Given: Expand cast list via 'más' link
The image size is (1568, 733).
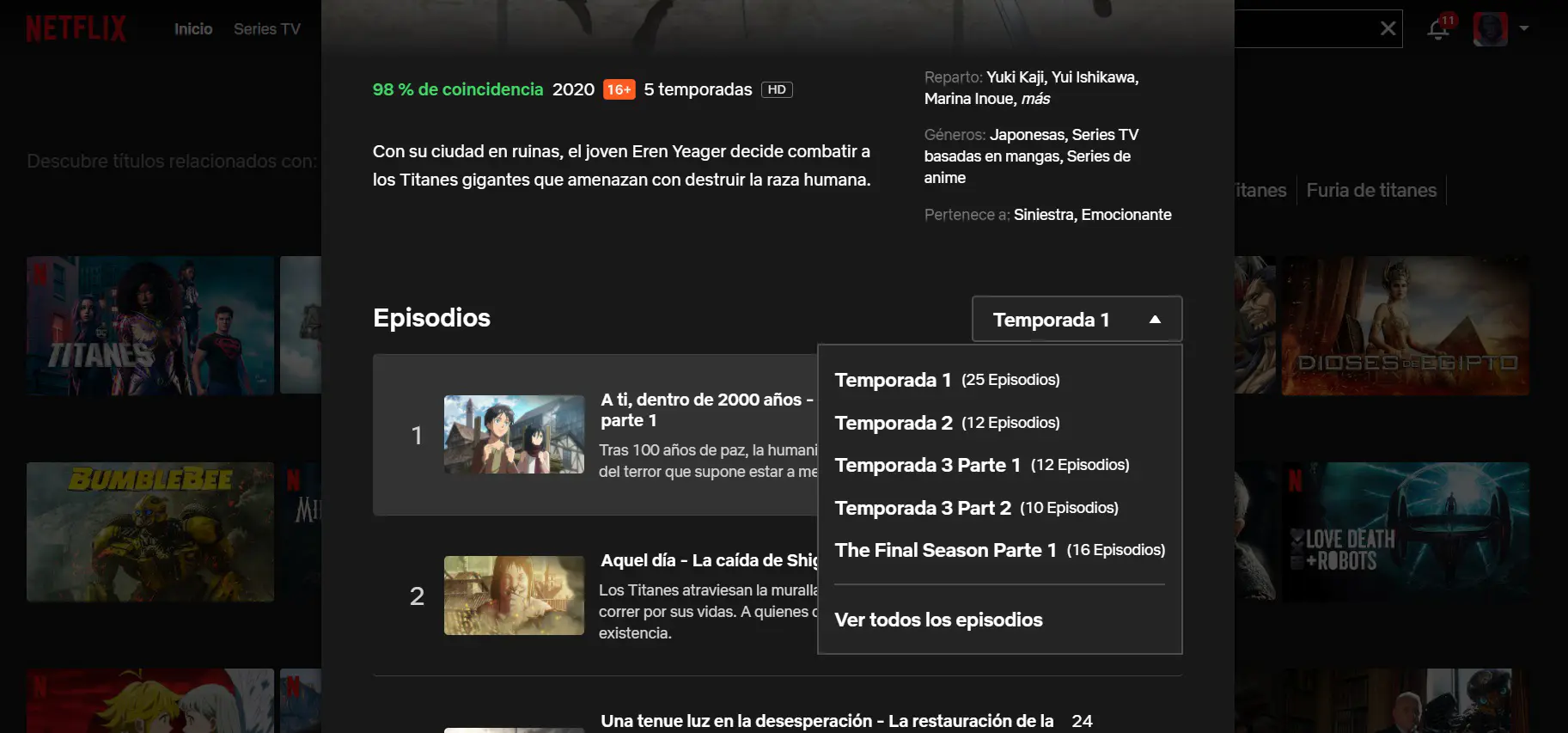Looking at the screenshot, I should 1035,99.
